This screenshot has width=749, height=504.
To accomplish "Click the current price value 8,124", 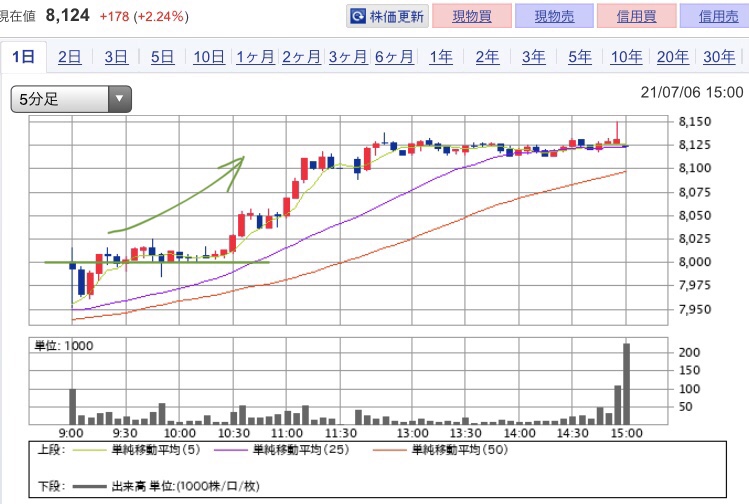I will coord(67,15).
